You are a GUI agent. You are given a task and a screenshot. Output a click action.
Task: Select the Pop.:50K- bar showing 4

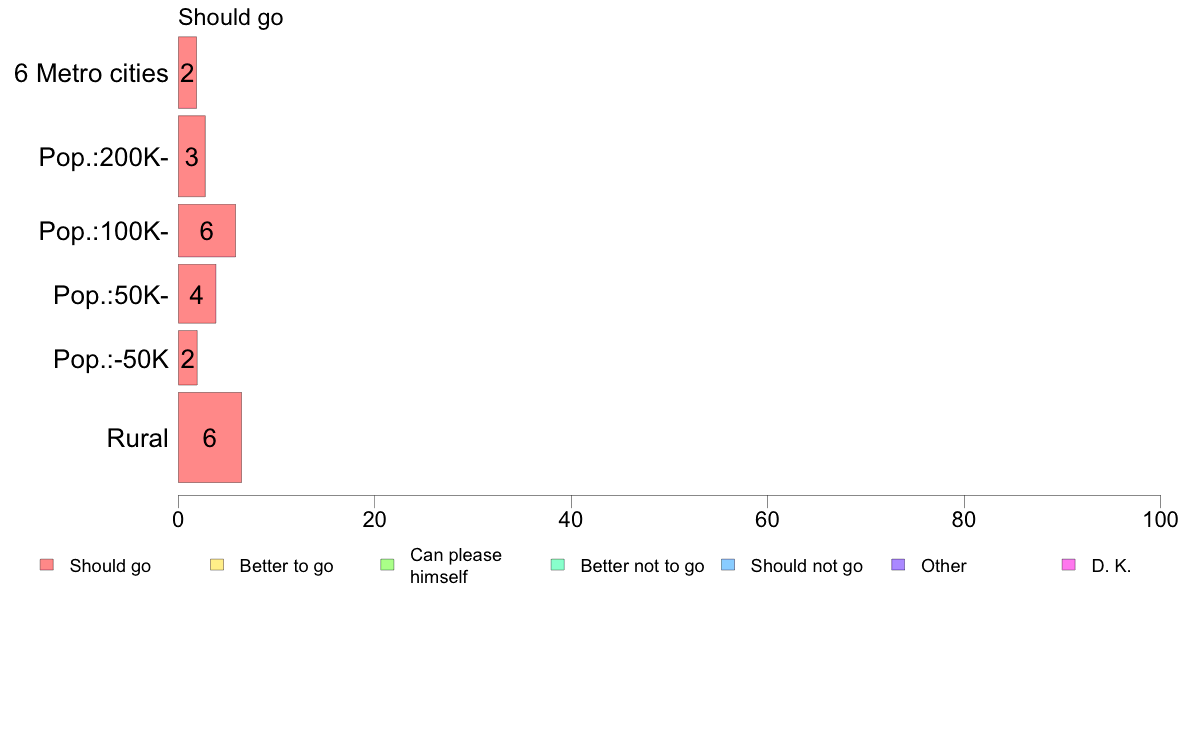197,294
